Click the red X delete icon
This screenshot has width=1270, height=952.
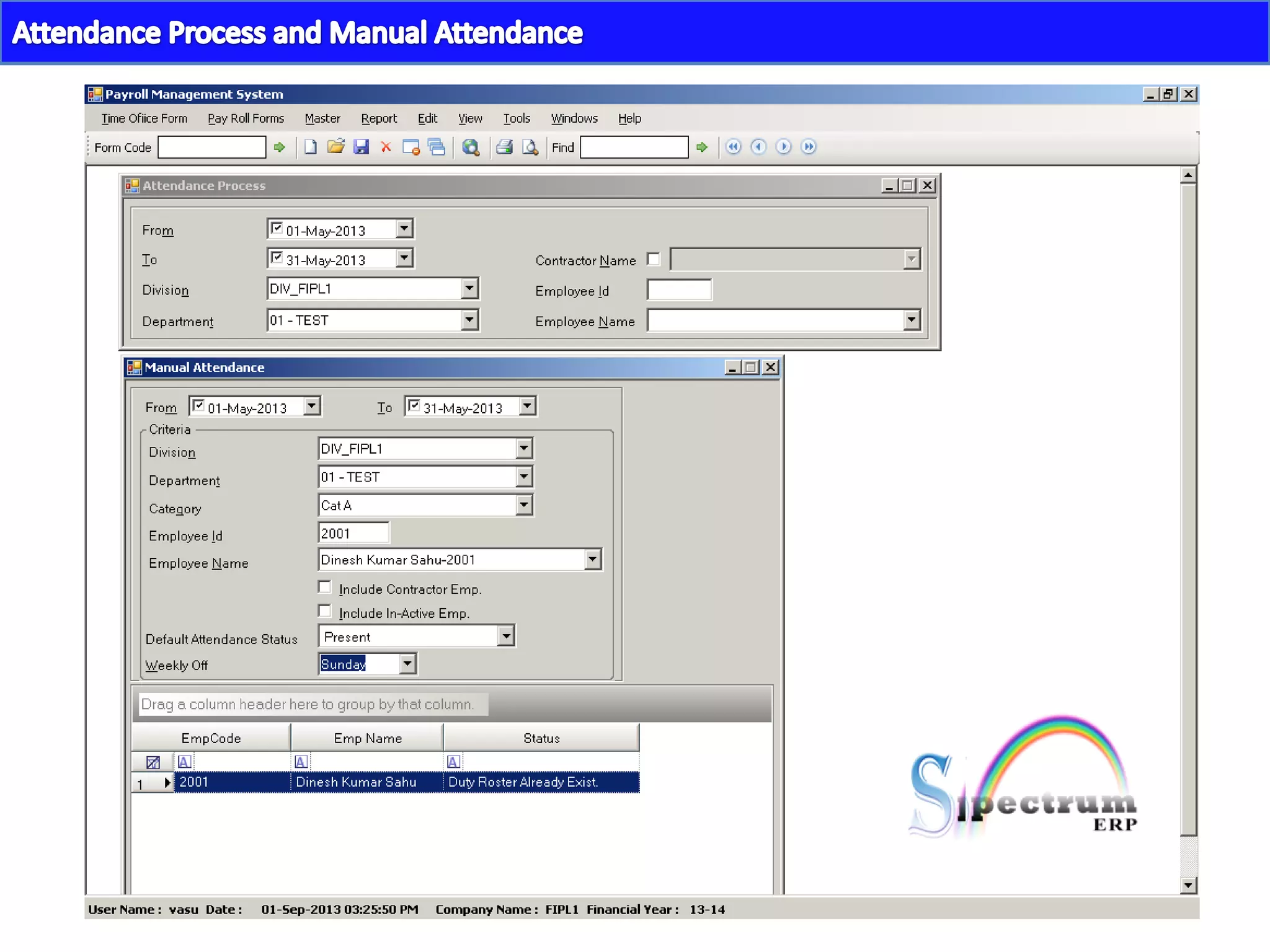386,147
